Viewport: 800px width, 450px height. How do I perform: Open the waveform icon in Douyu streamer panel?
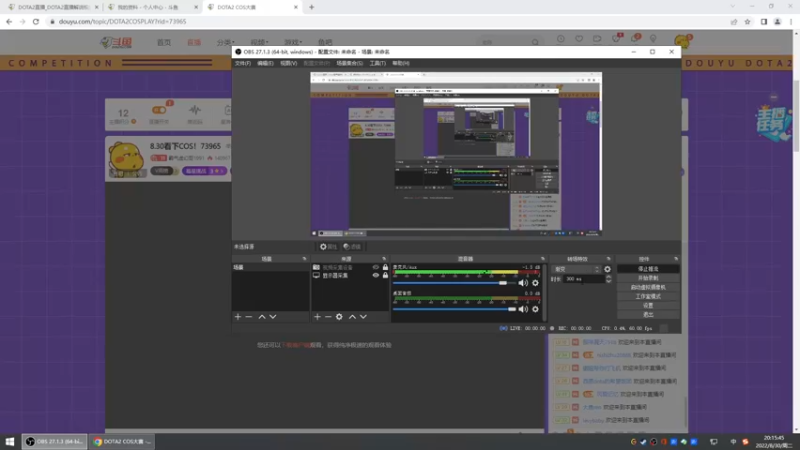pyautogui.click(x=195, y=110)
